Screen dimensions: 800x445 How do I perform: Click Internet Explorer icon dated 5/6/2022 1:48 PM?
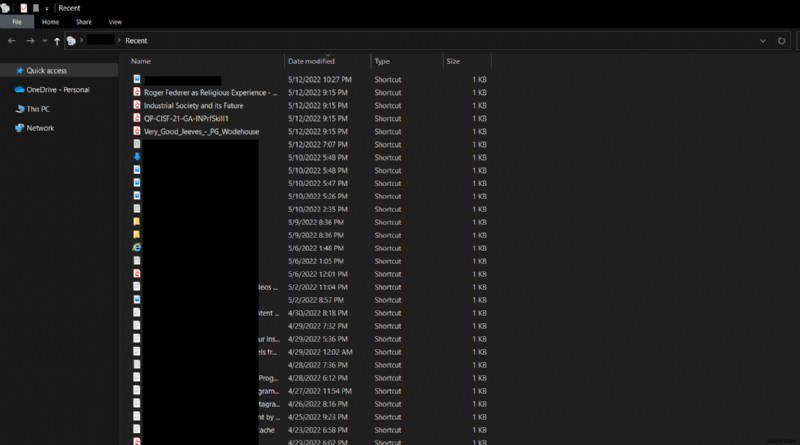[x=137, y=248]
